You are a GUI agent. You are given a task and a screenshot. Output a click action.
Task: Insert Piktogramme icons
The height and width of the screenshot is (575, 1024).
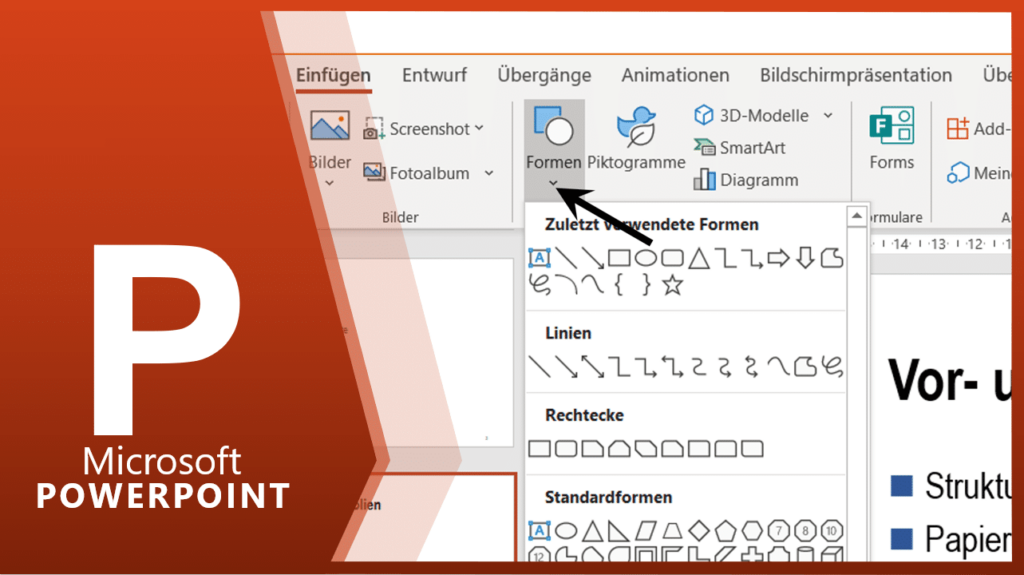click(x=636, y=139)
